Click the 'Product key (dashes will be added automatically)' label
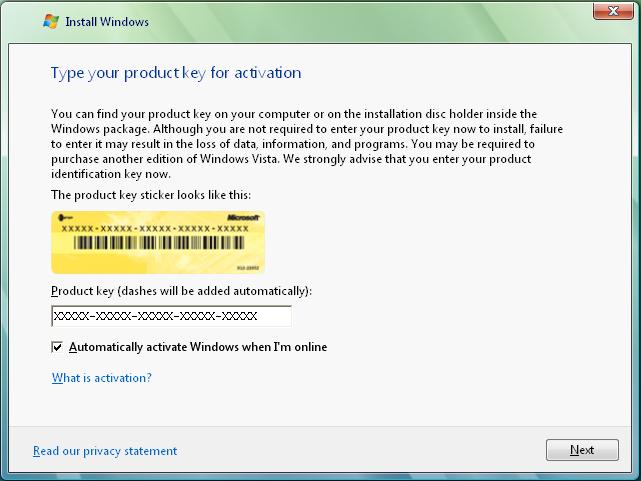641x481 pixels. [181, 291]
